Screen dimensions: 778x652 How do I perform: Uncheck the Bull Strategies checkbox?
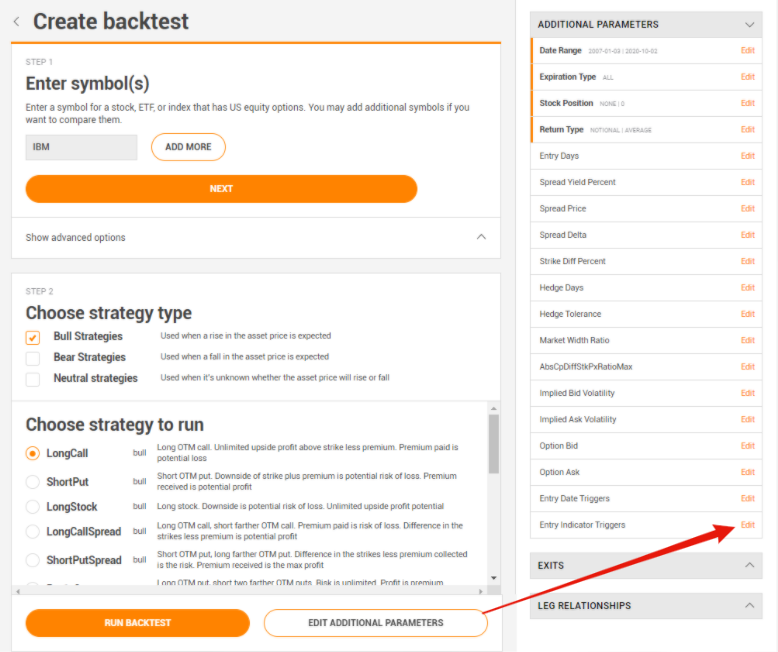coord(33,337)
